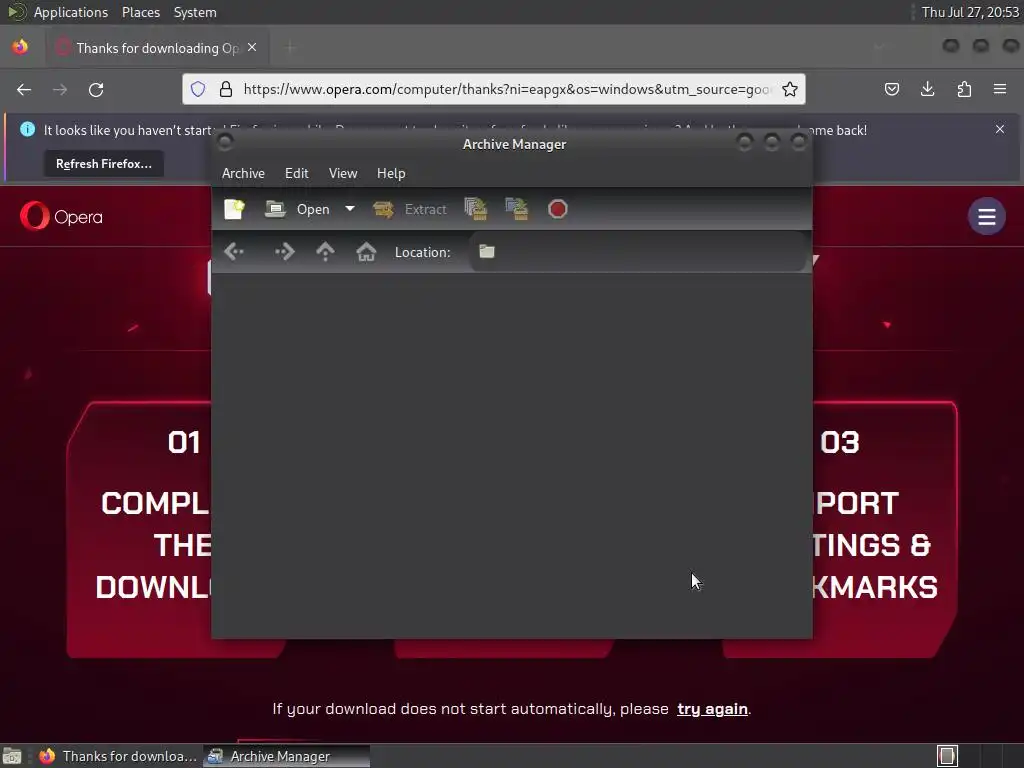Go forward with Archive Manager's forward arrow
The image size is (1024, 768).
point(284,251)
